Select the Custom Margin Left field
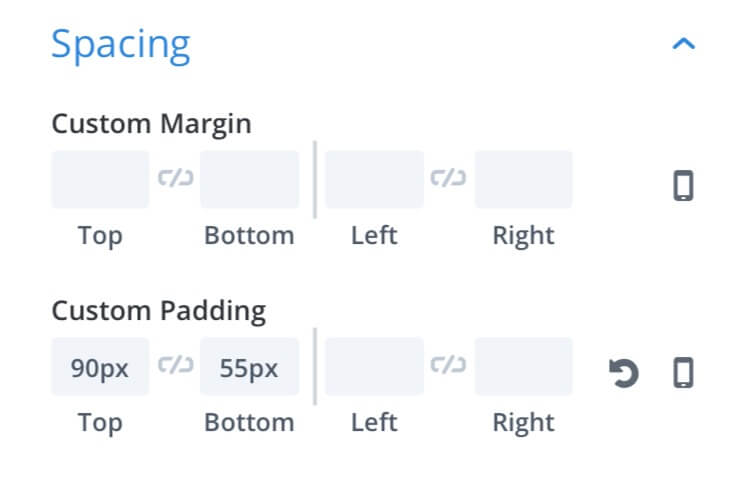This screenshot has height=484, width=742. (x=374, y=179)
